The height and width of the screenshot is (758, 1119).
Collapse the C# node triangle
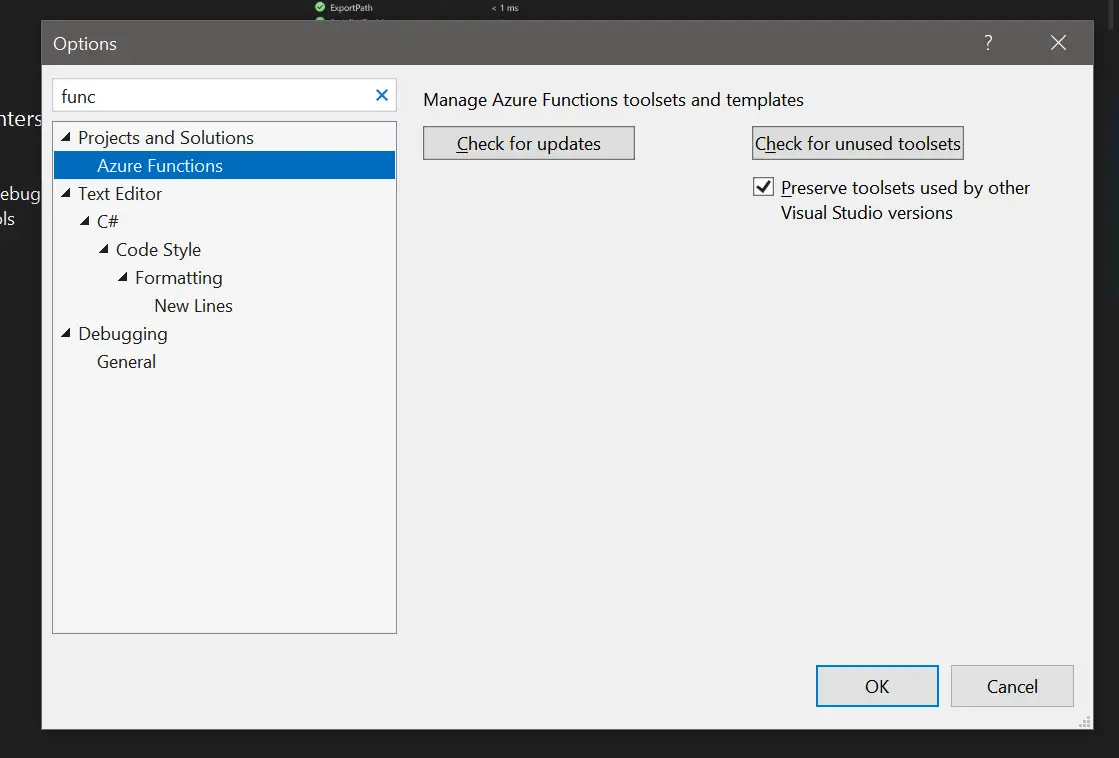[x=85, y=222]
